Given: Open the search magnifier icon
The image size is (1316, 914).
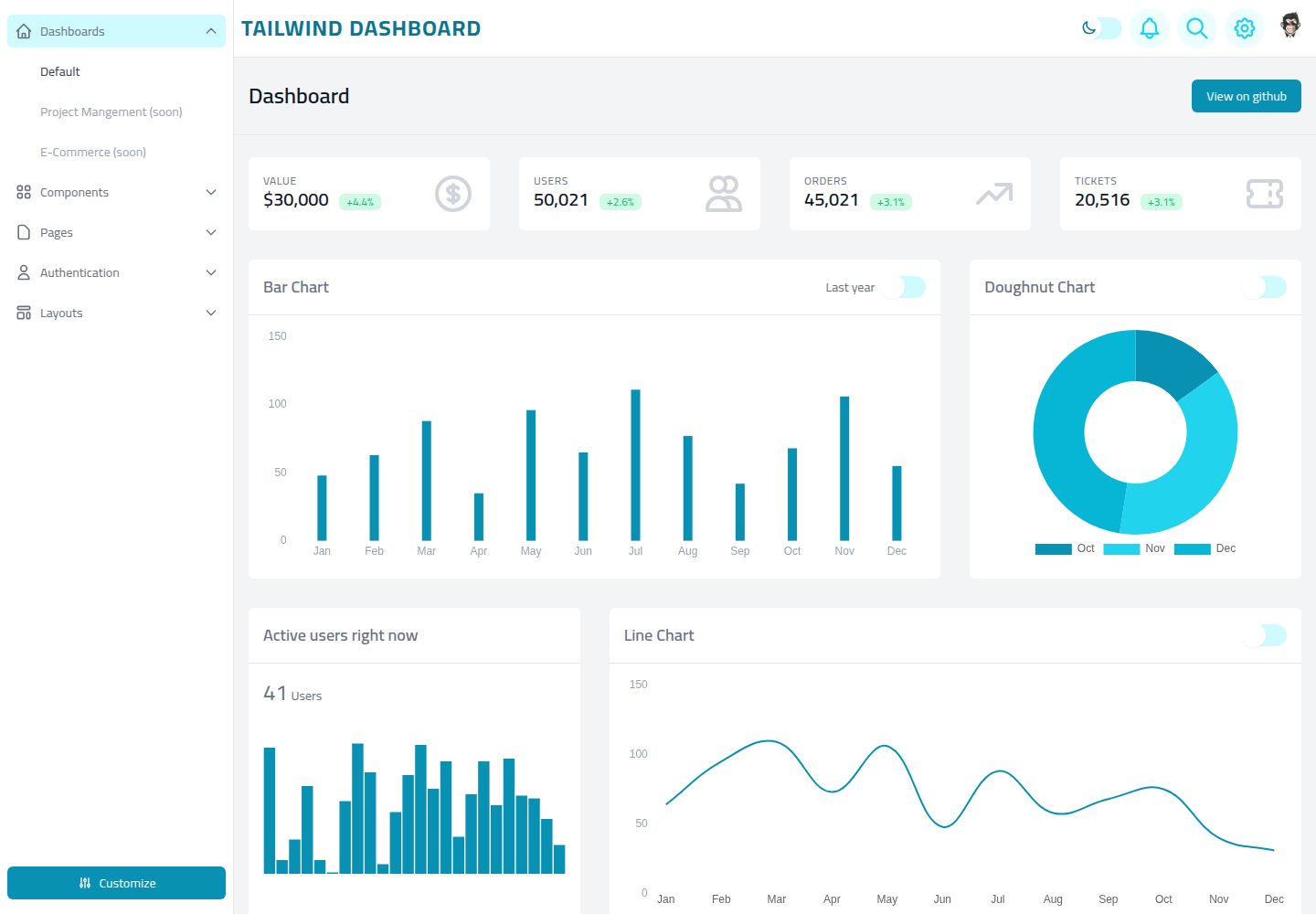Looking at the screenshot, I should 1197,28.
